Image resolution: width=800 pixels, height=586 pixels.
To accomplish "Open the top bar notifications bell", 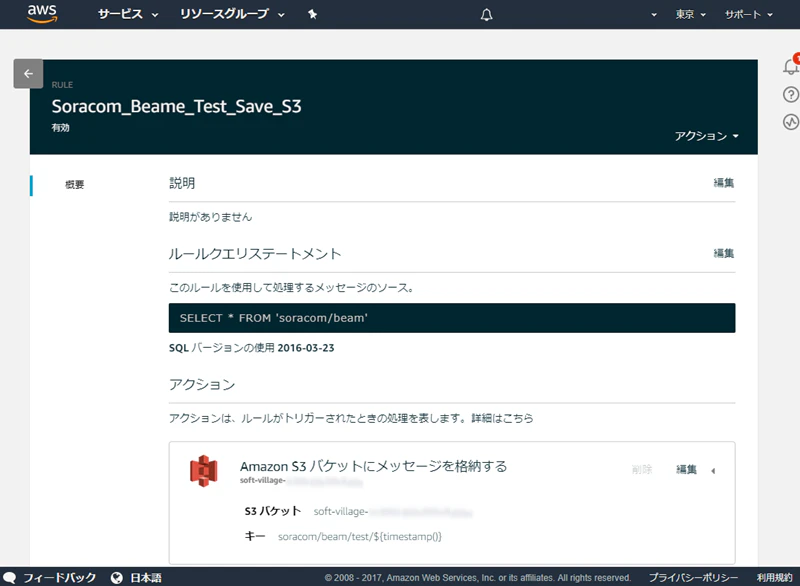I will pyautogui.click(x=486, y=15).
